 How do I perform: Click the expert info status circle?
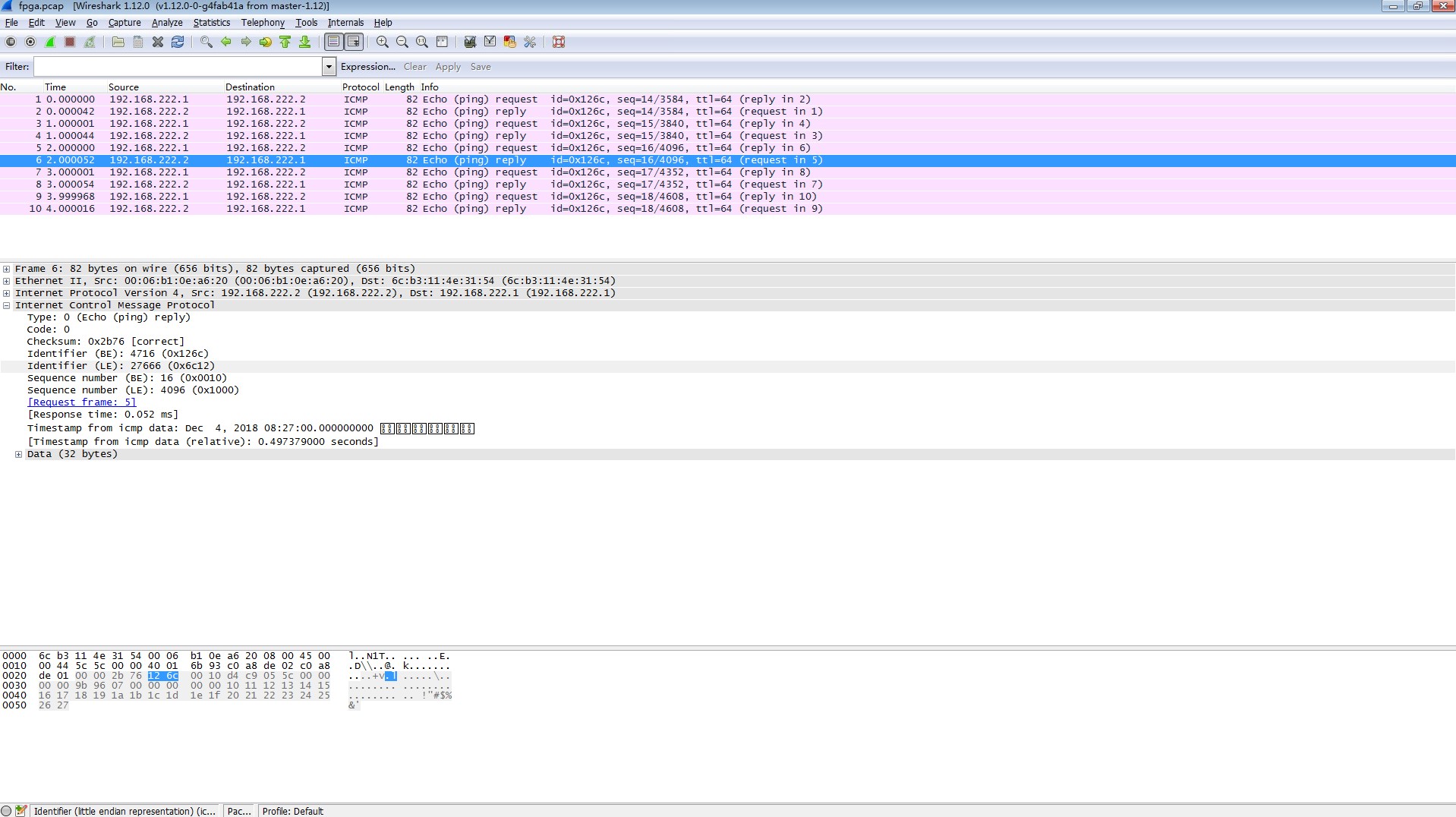point(7,811)
